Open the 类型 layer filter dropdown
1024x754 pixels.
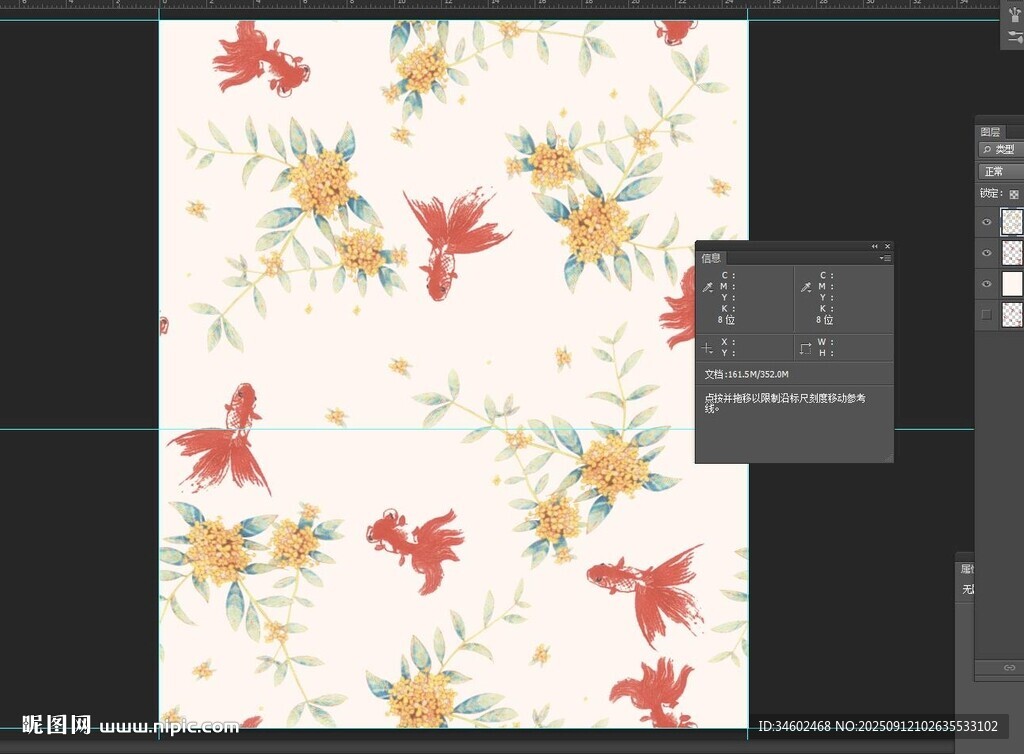tap(1003, 150)
